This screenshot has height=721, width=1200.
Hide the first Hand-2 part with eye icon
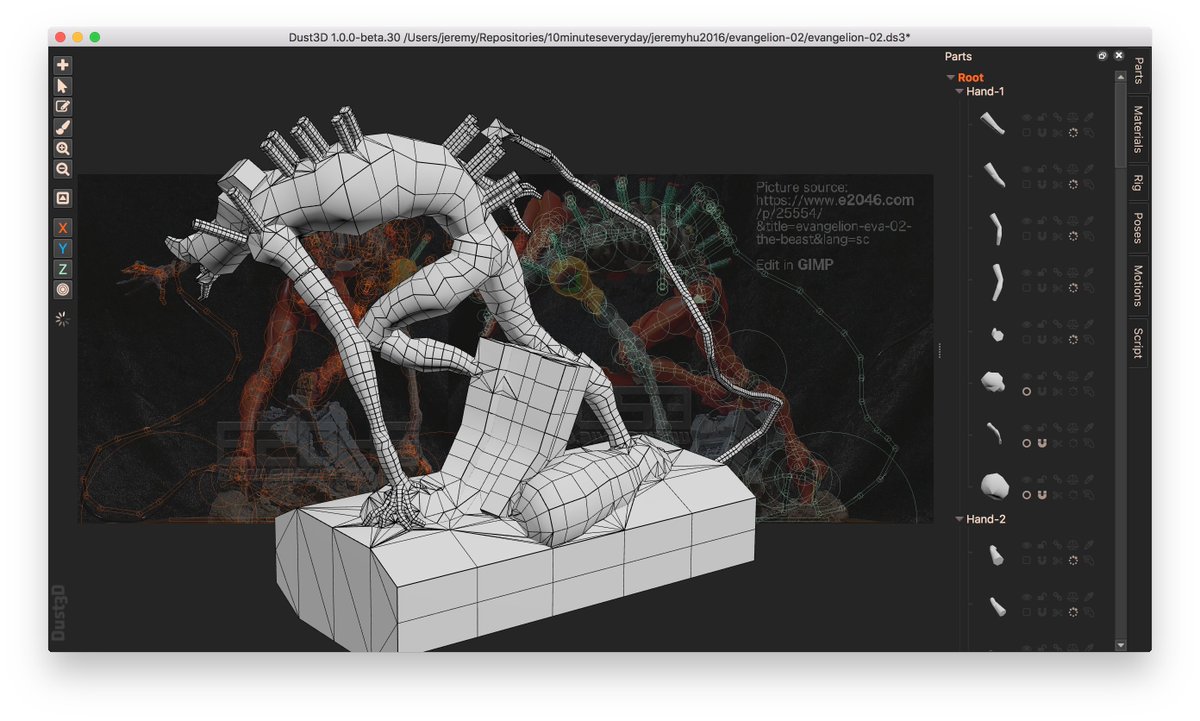pos(1026,547)
